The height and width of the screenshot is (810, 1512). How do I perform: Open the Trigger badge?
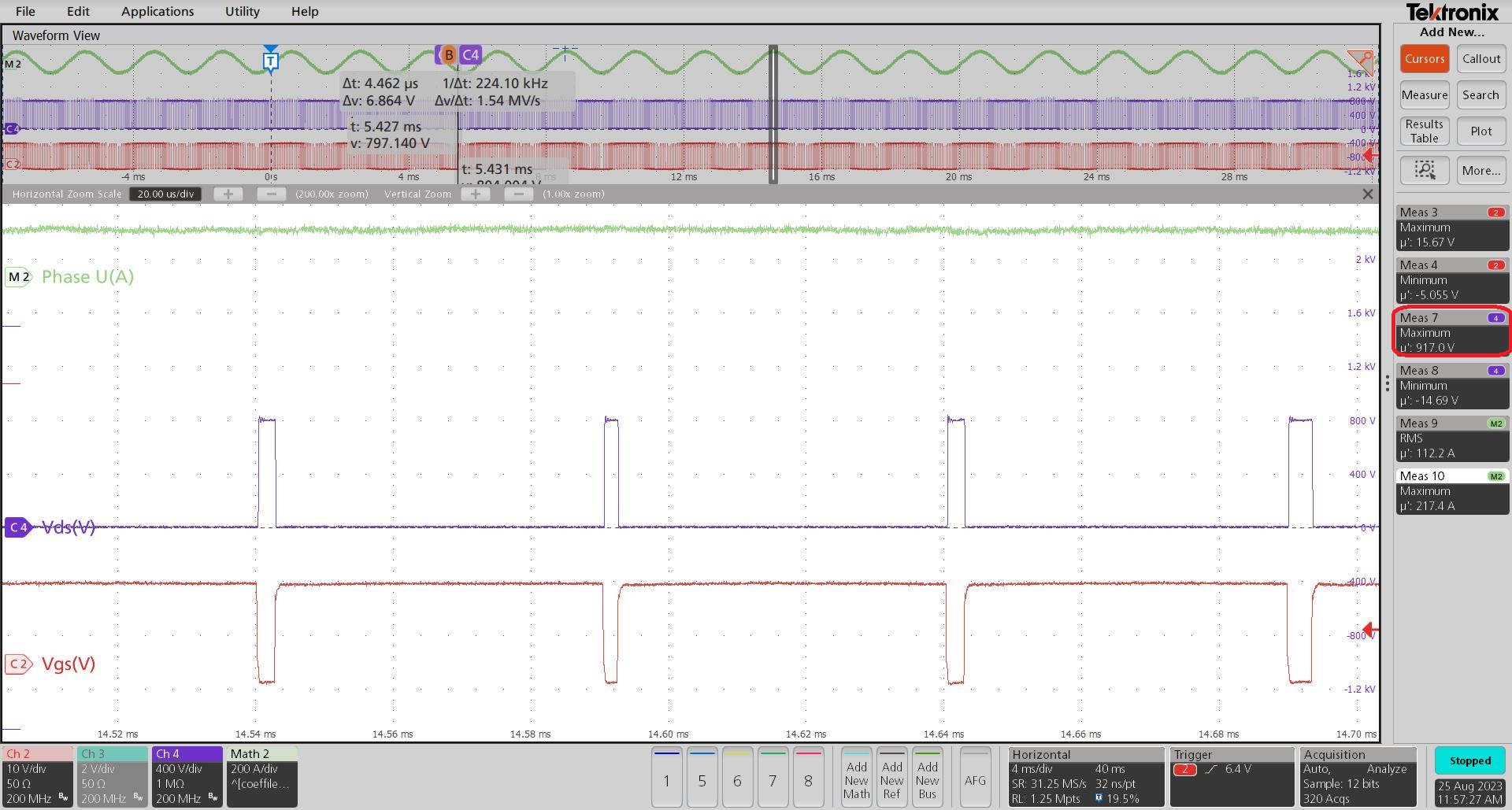[1231, 775]
